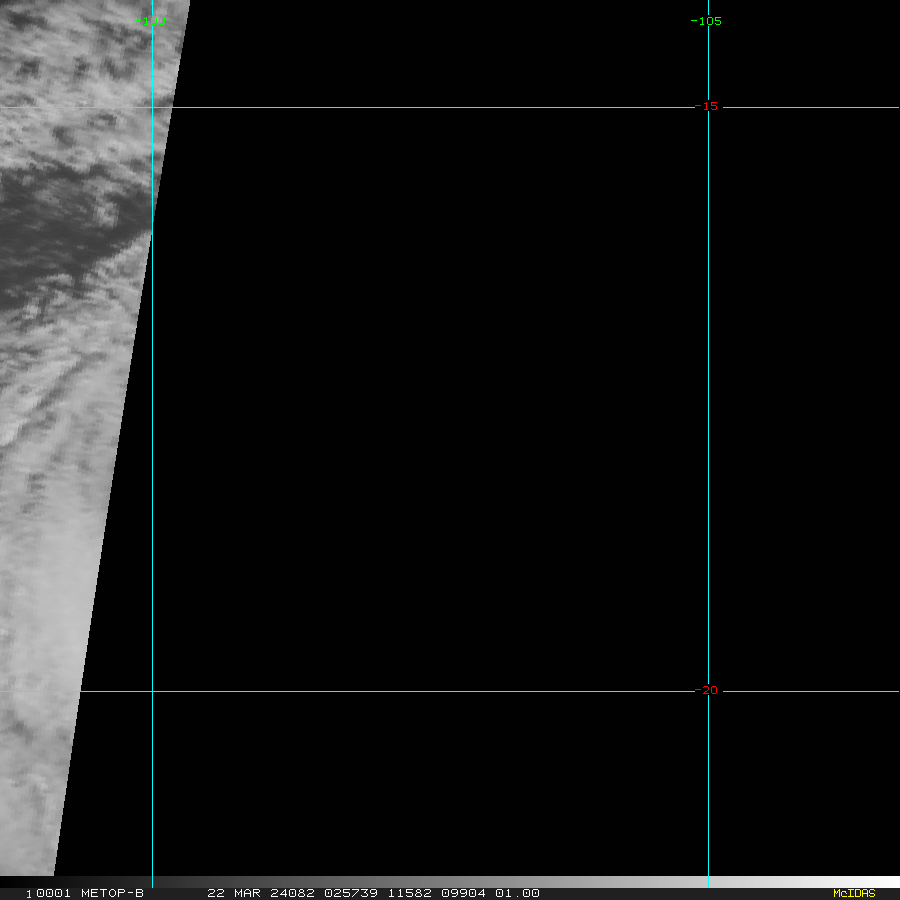
Task: Click the red -15 latitude label
Action: (x=708, y=106)
